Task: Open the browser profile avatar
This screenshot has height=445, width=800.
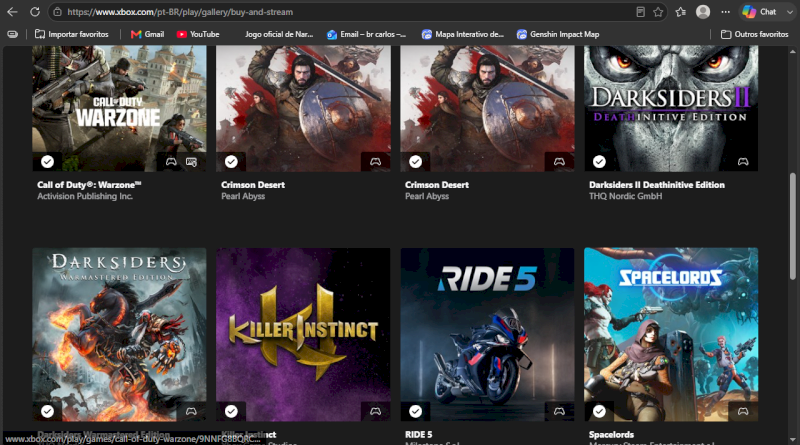Action: click(x=703, y=12)
